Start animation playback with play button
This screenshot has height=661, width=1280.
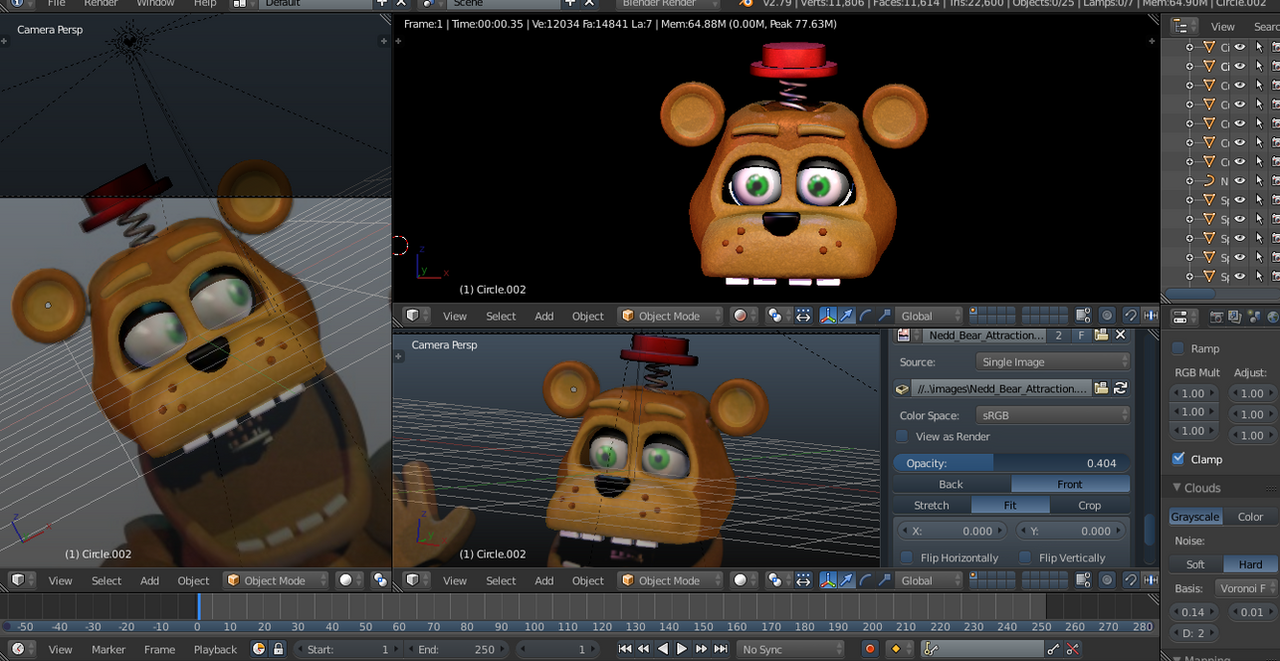682,649
